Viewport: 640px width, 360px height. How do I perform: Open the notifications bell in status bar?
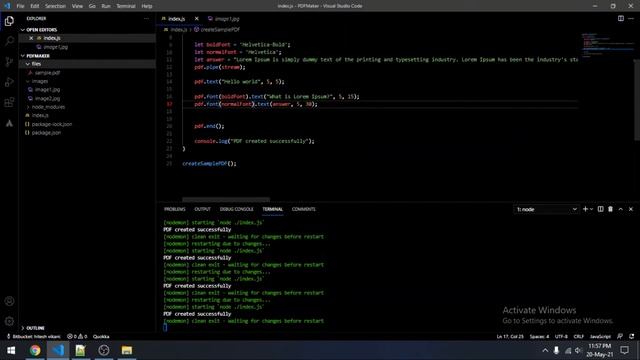(x=631, y=337)
